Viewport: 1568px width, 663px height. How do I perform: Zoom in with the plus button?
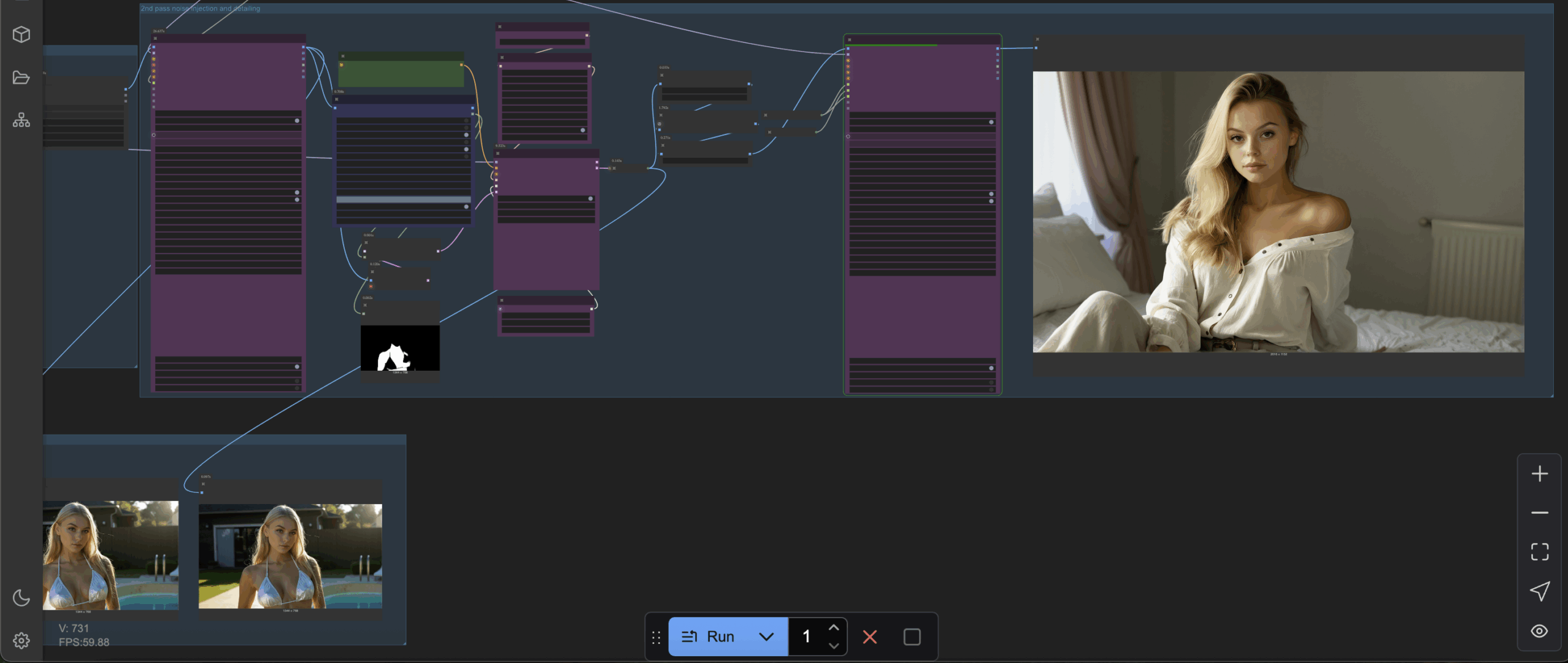1539,473
